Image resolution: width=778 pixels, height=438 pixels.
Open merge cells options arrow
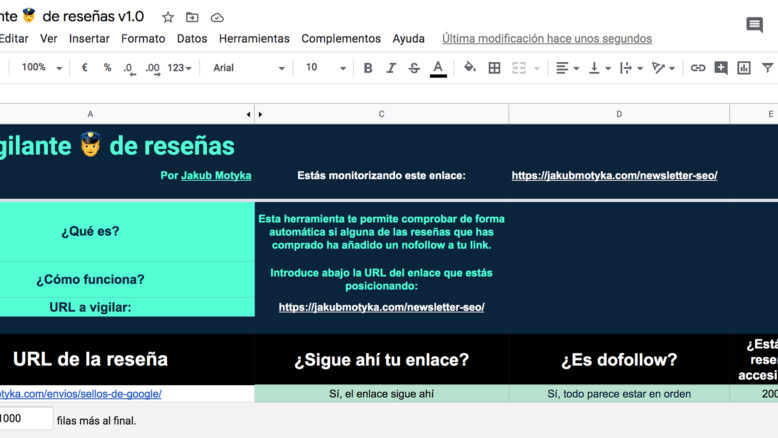click(537, 68)
